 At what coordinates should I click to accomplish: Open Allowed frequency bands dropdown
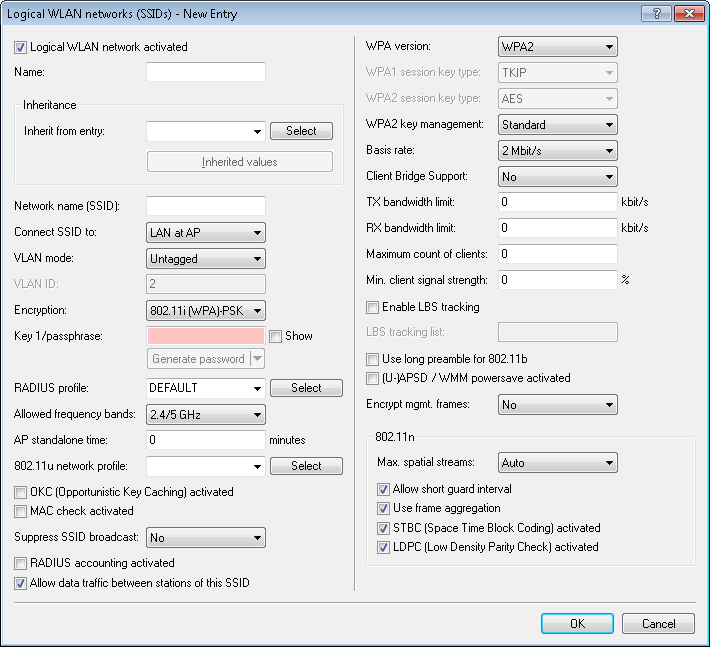pos(205,414)
